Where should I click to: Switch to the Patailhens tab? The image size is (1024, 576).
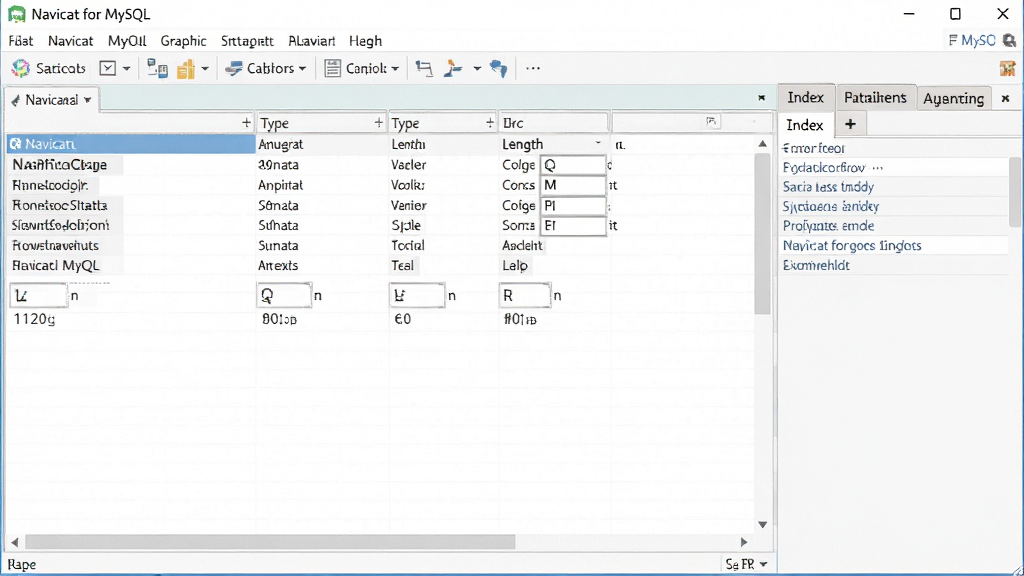pos(875,97)
